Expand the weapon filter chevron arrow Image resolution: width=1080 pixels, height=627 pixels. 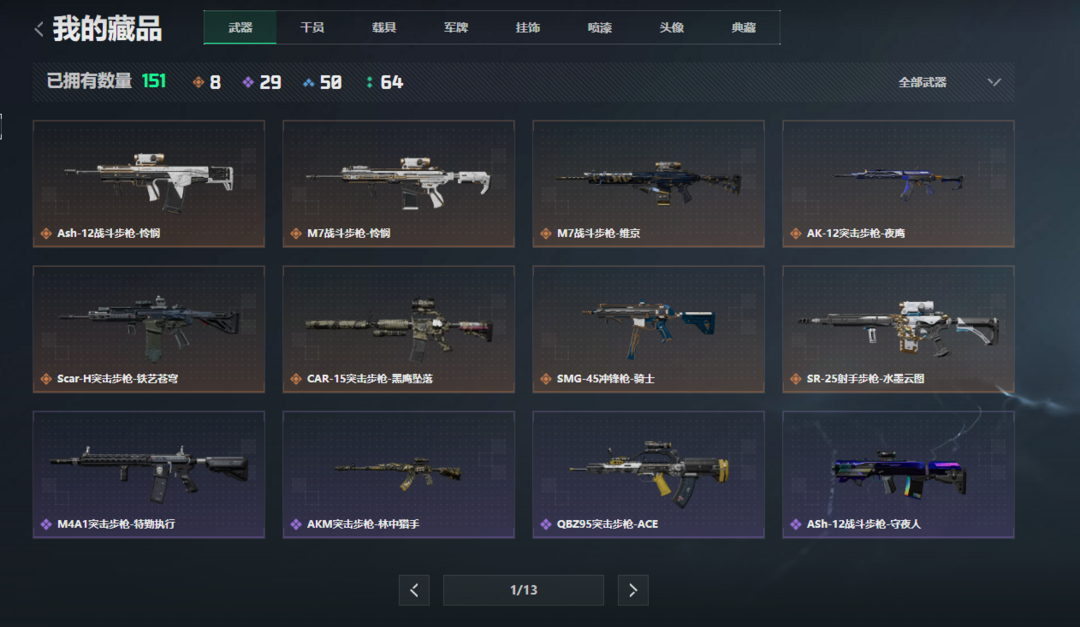(994, 83)
